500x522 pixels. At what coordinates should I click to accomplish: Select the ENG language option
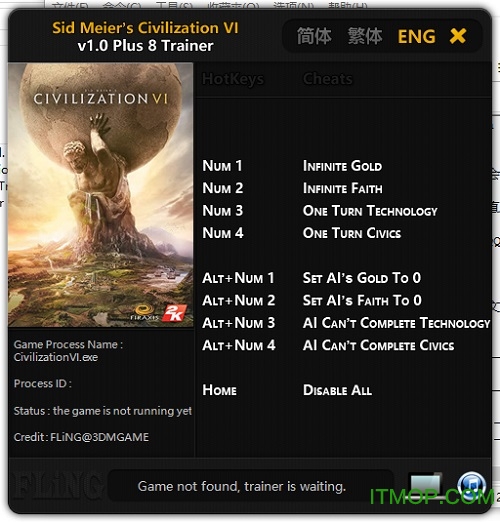pos(417,36)
